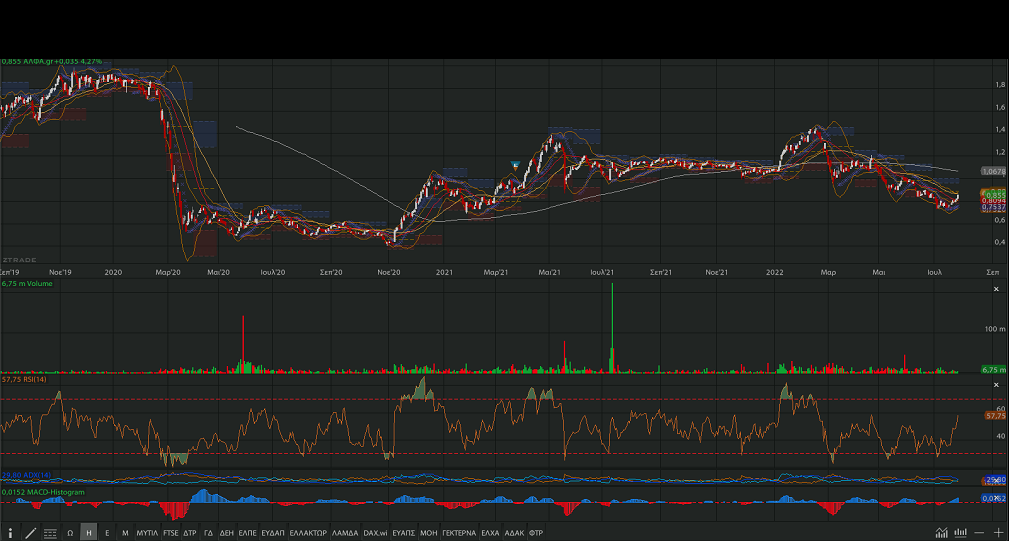This screenshot has height=541, width=1009.
Task: Click the 1,0678 price axis label
Action: (x=993, y=171)
